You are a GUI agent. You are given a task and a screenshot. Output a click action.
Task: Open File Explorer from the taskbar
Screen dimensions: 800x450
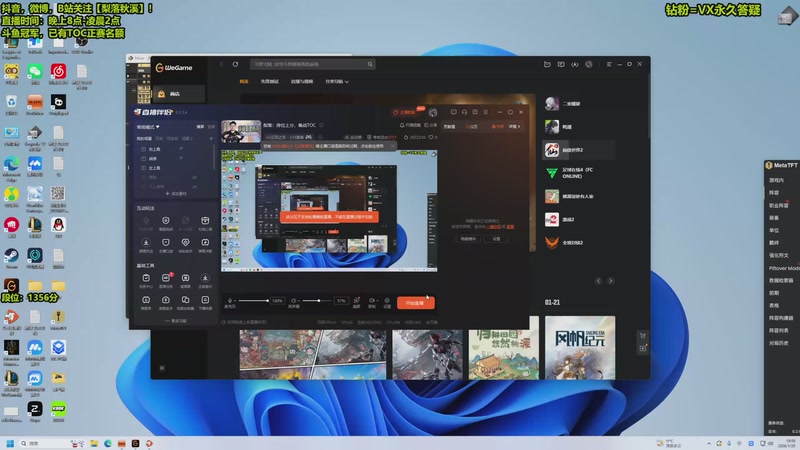click(94, 443)
